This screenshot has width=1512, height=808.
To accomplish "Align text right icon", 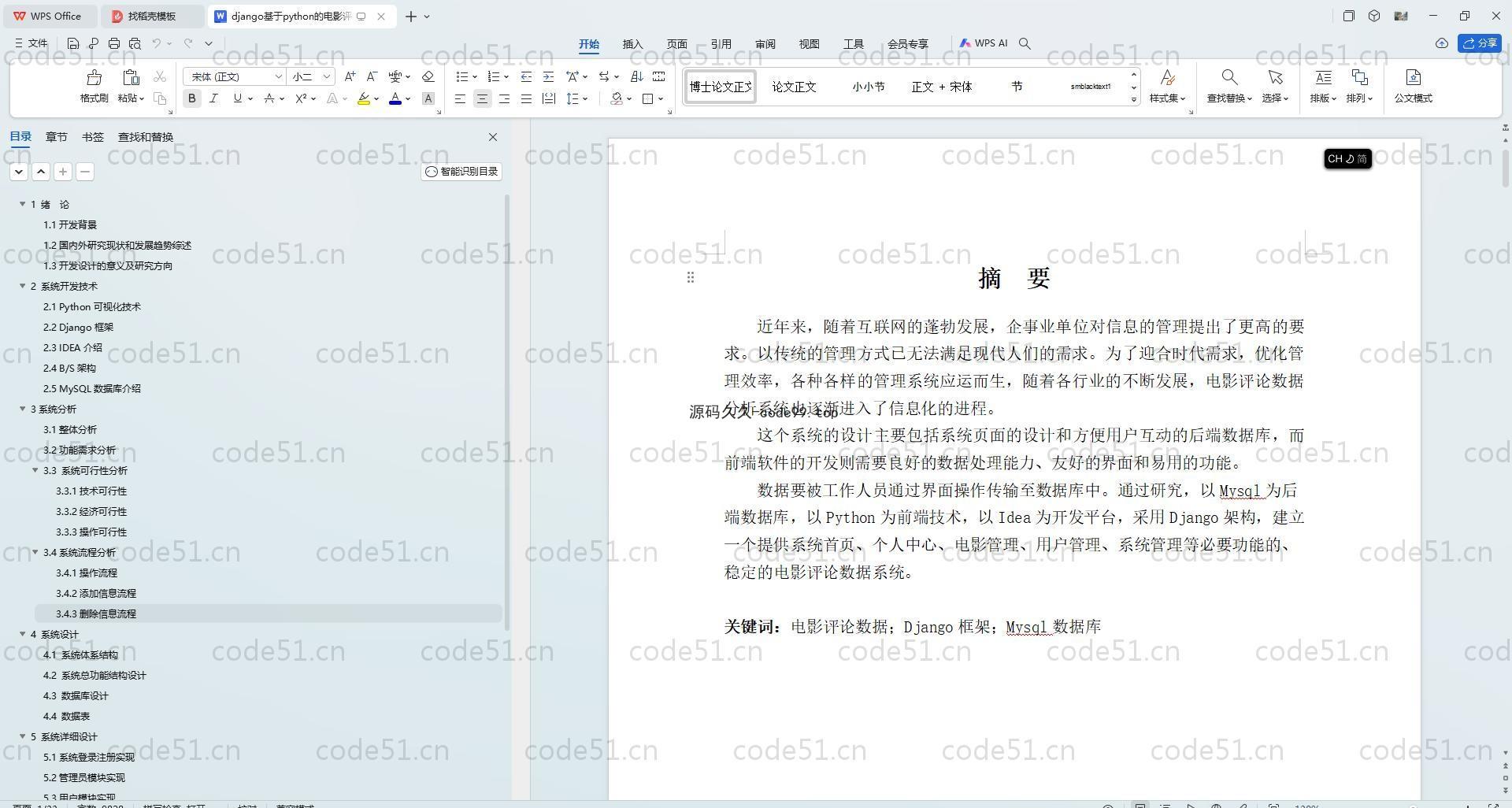I will [504, 98].
